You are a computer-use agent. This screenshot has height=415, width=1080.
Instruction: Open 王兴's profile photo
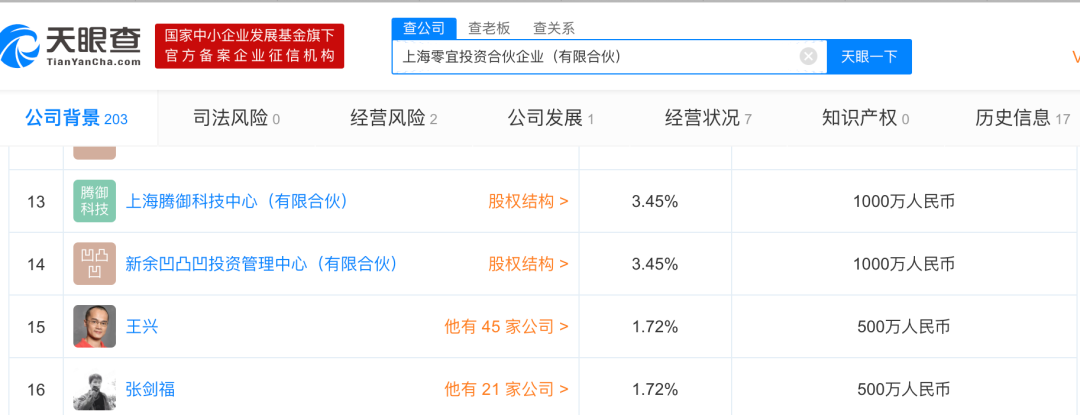[94, 326]
